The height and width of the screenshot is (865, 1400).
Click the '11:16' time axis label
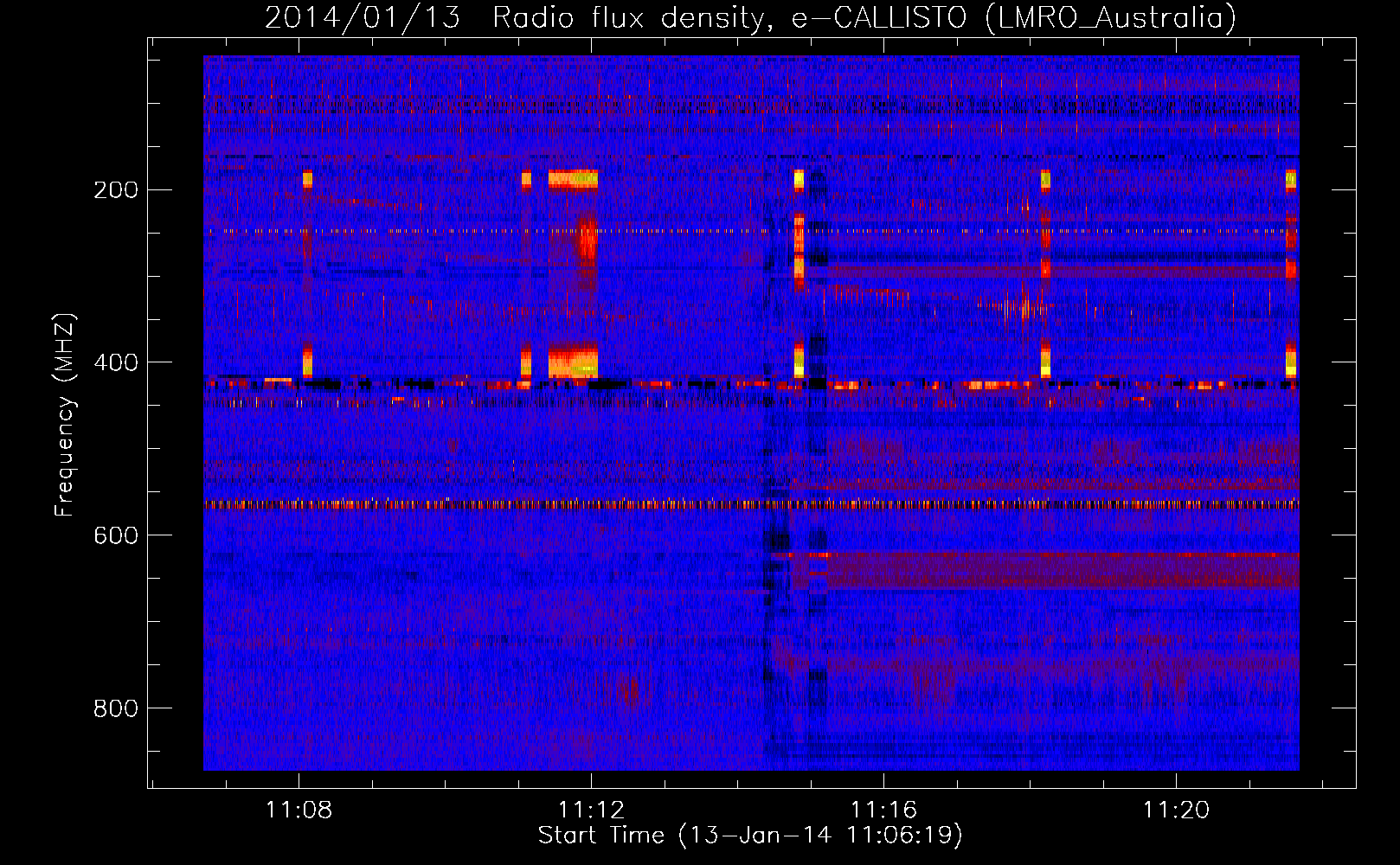pos(883,810)
